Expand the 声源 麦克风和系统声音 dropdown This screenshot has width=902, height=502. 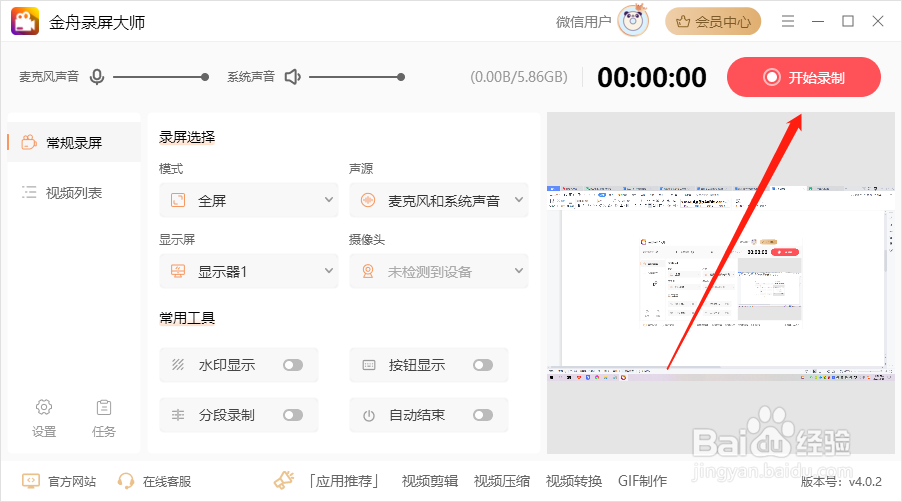pos(438,200)
